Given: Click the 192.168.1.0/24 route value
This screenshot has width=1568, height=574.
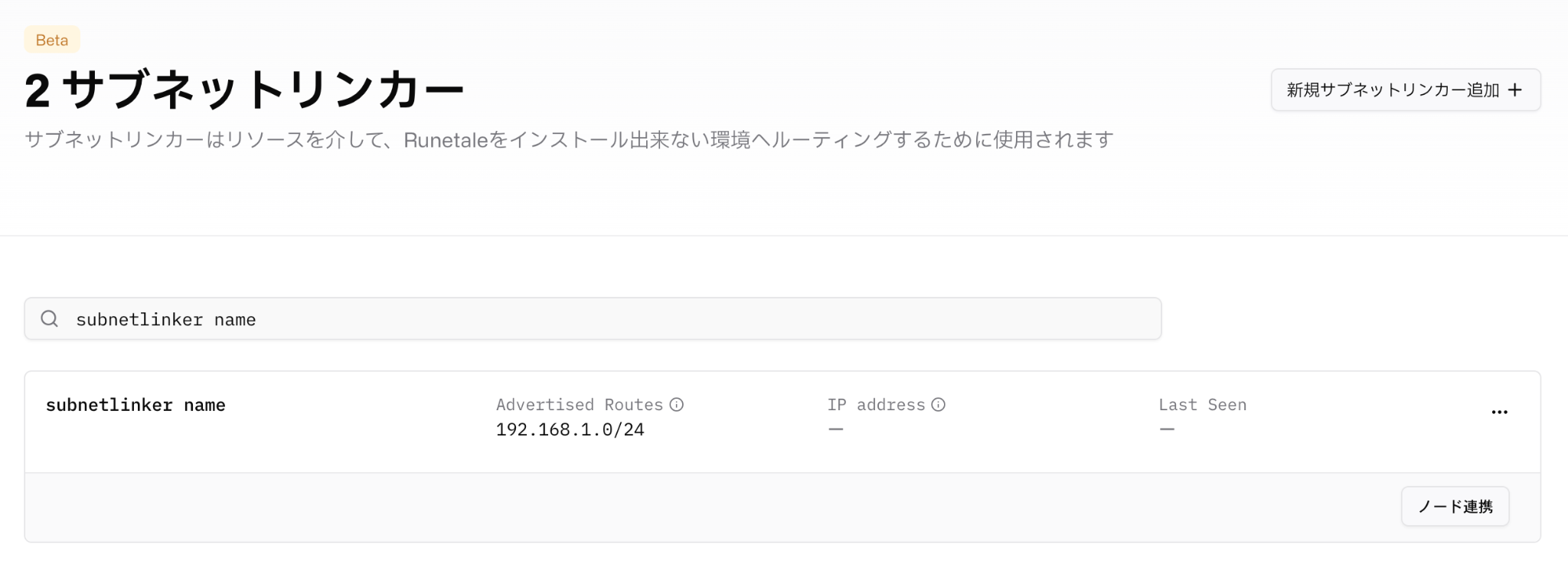Looking at the screenshot, I should (570, 429).
